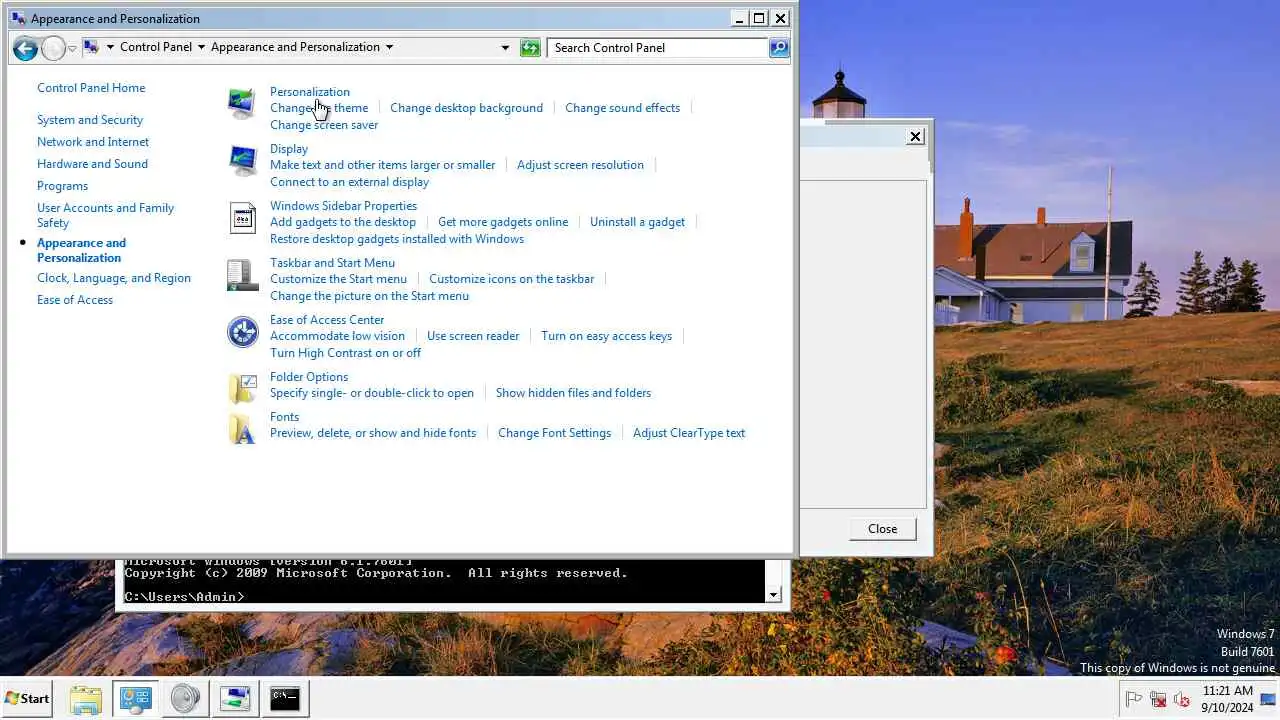Click the volume speaker tray icon
The image size is (1280, 720).
click(1182, 699)
